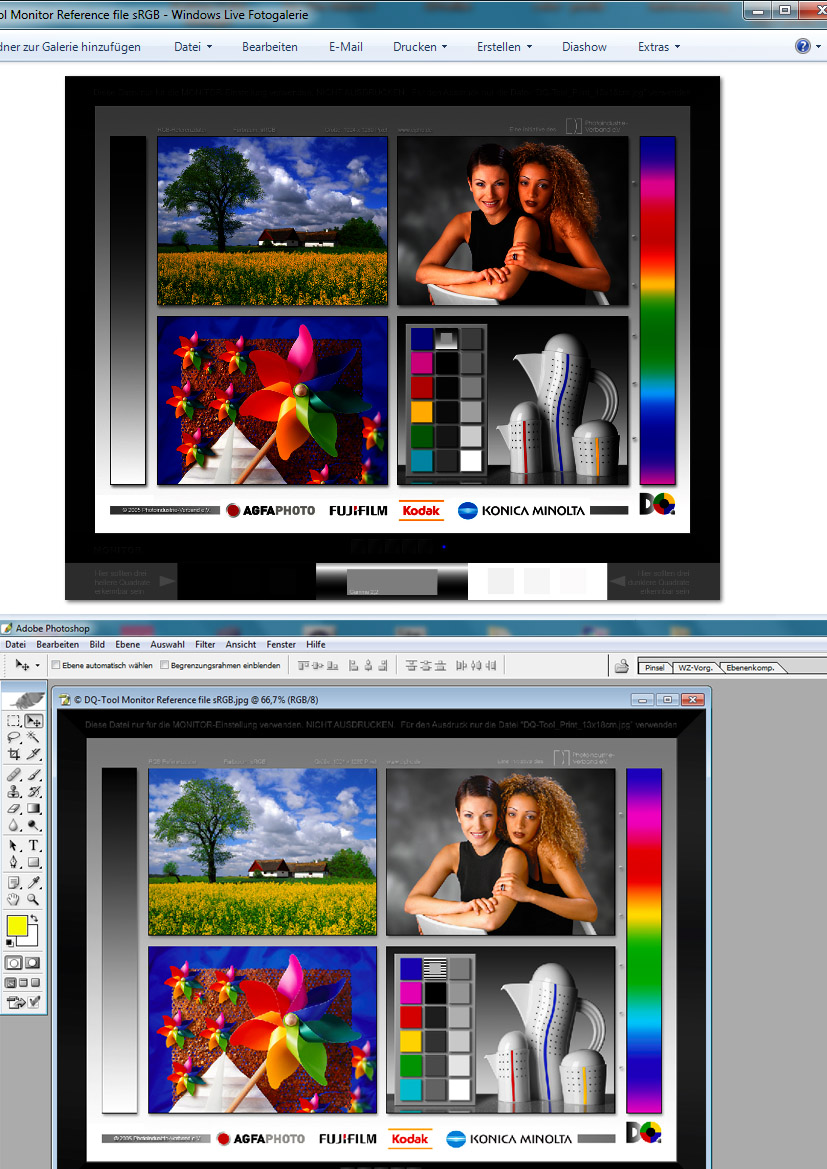The width and height of the screenshot is (827, 1169).
Task: Open the Datei dropdown in Fotogalerie
Action: tap(193, 46)
